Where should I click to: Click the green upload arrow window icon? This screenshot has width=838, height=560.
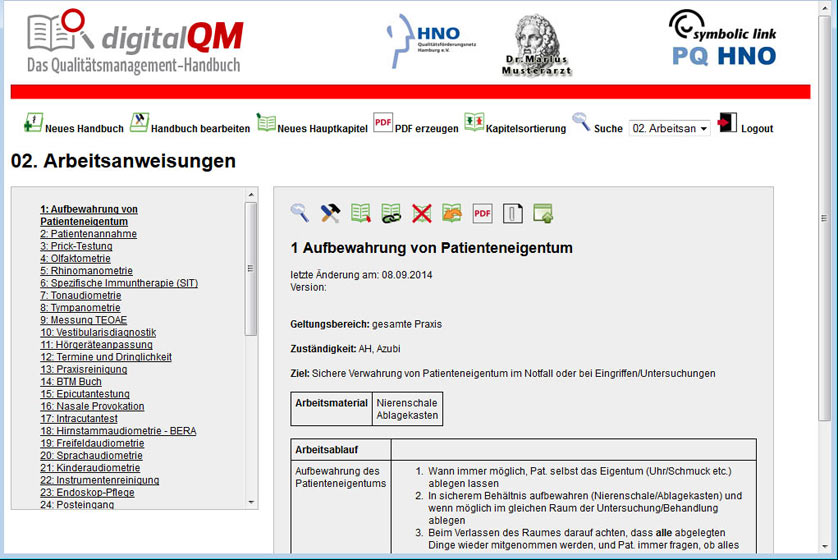click(x=543, y=213)
